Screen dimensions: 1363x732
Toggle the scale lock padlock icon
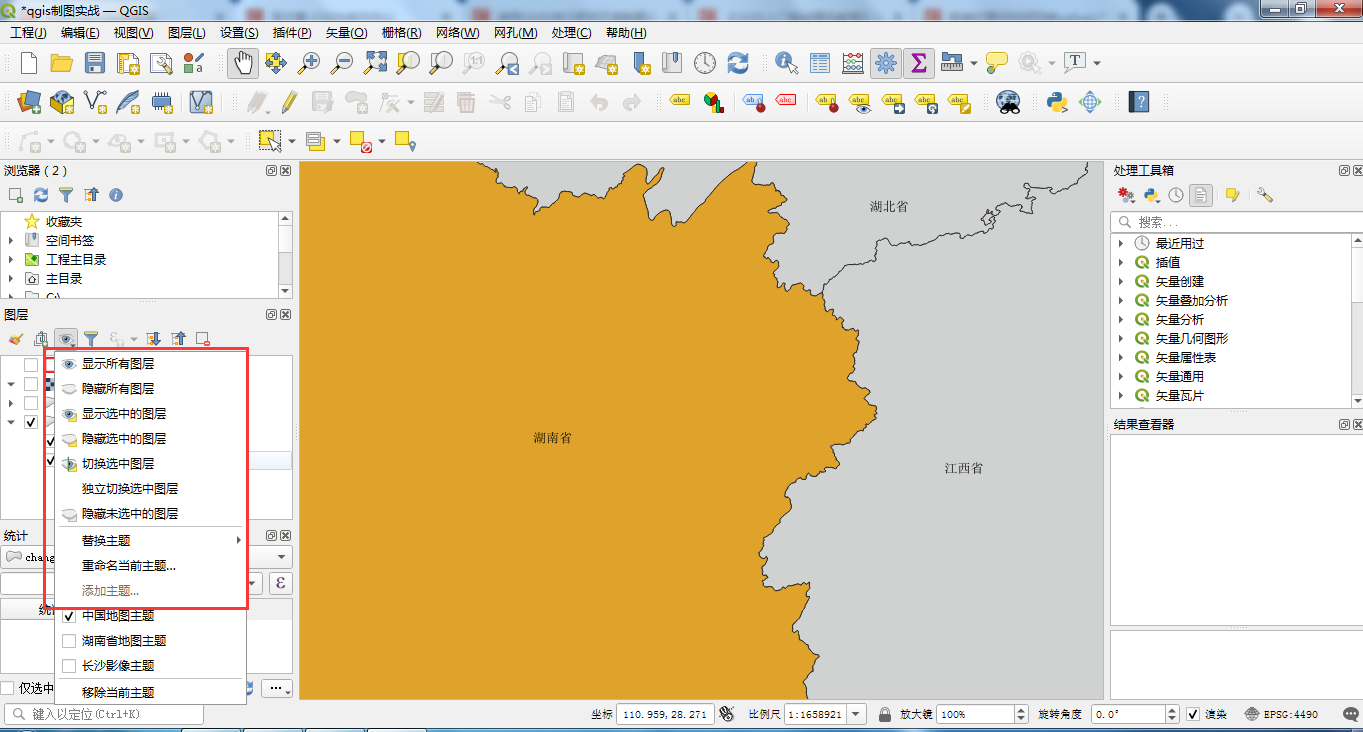[x=884, y=714]
